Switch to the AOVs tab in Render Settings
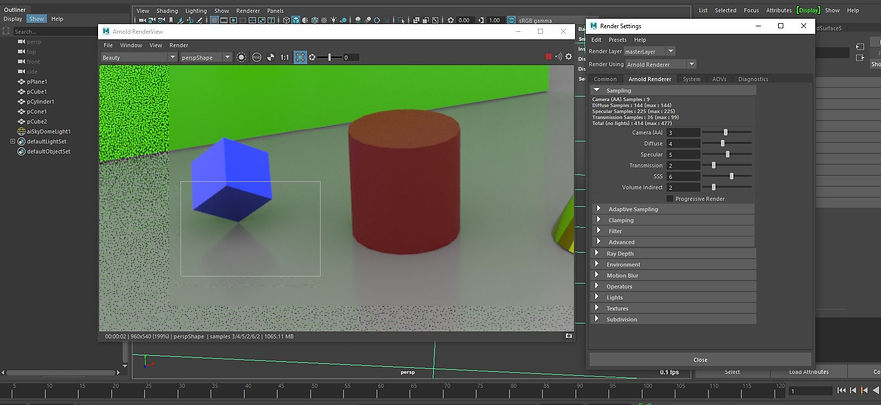 coord(719,79)
